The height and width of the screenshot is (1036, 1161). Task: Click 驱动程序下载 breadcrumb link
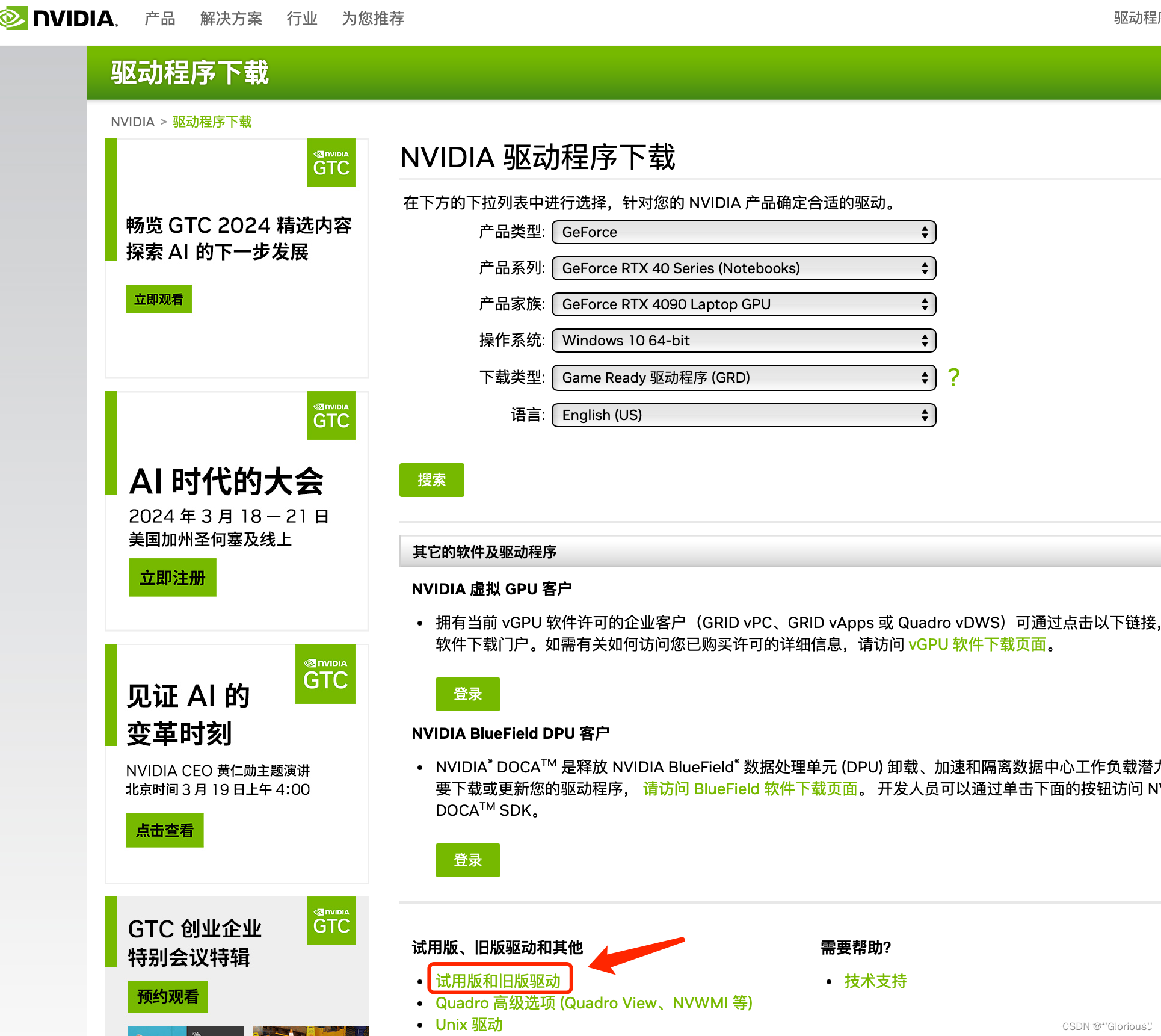212,122
